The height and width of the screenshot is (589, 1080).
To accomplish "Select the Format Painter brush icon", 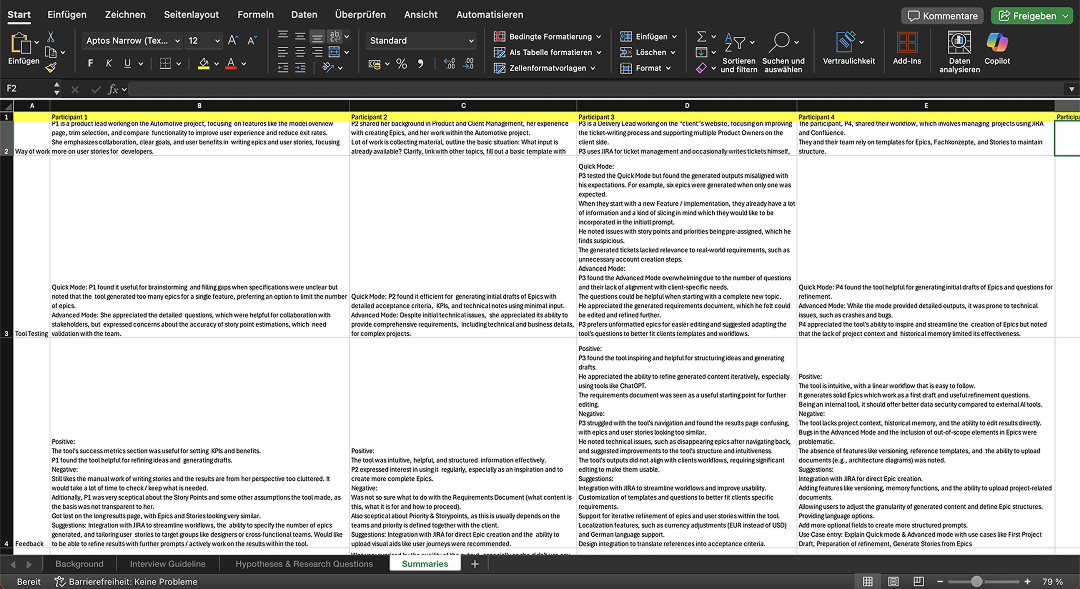I will (x=51, y=67).
